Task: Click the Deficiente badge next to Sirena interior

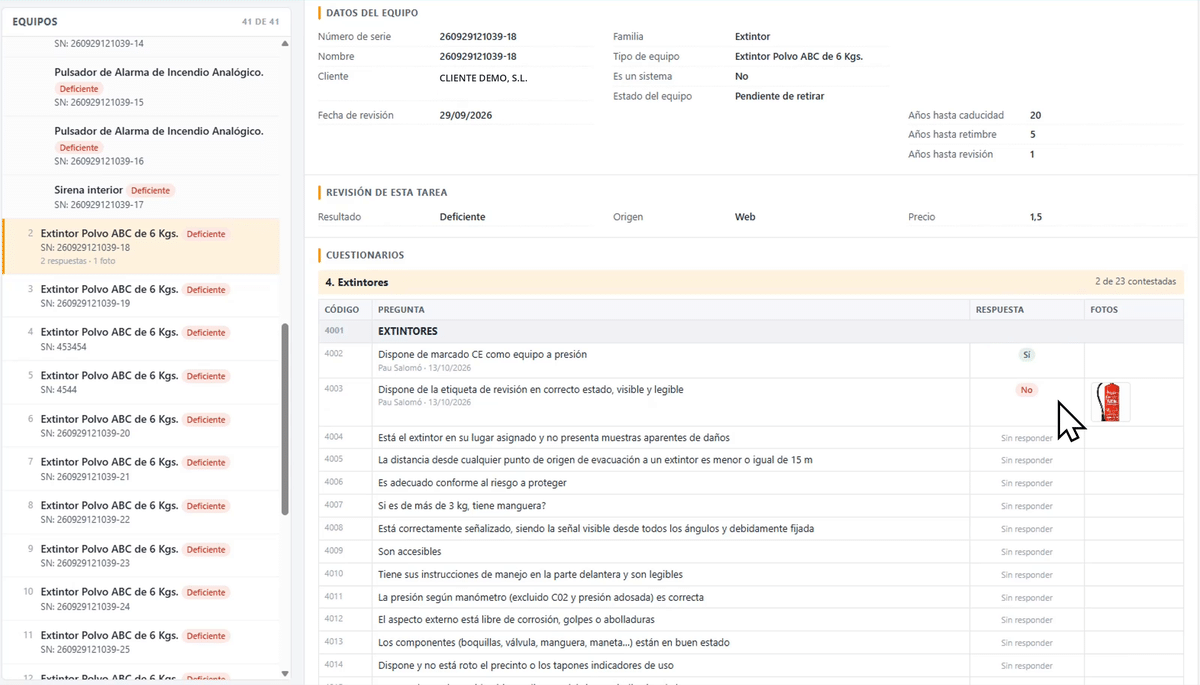Action: tap(151, 191)
